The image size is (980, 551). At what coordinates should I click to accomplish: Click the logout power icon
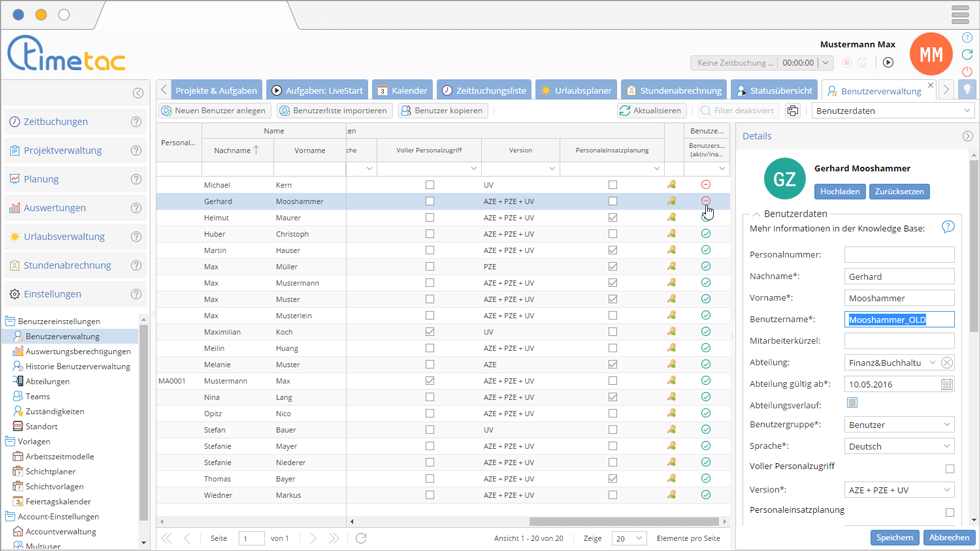pos(967,72)
